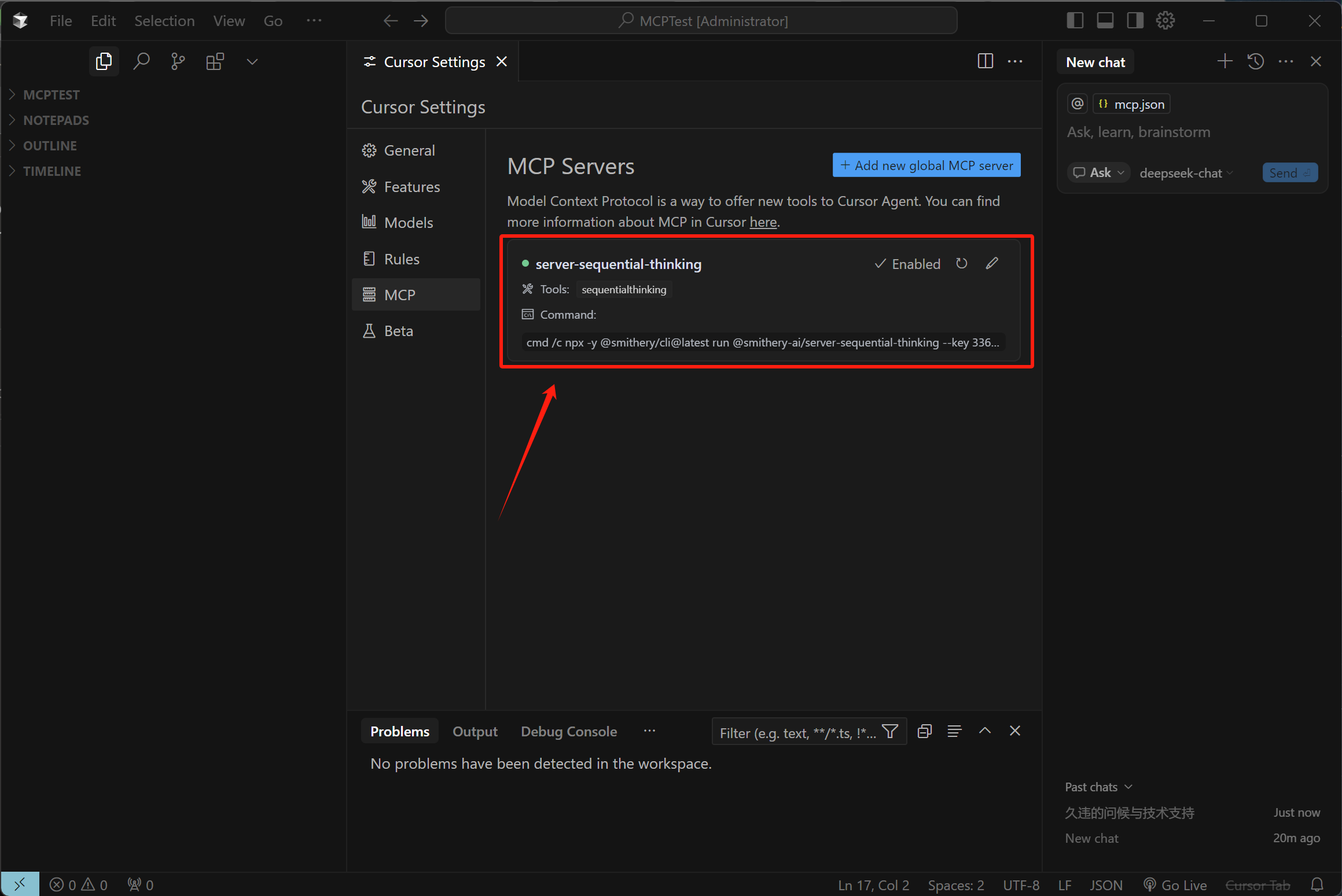Open the Explorer view icon
This screenshot has width=1342, height=896.
point(104,61)
